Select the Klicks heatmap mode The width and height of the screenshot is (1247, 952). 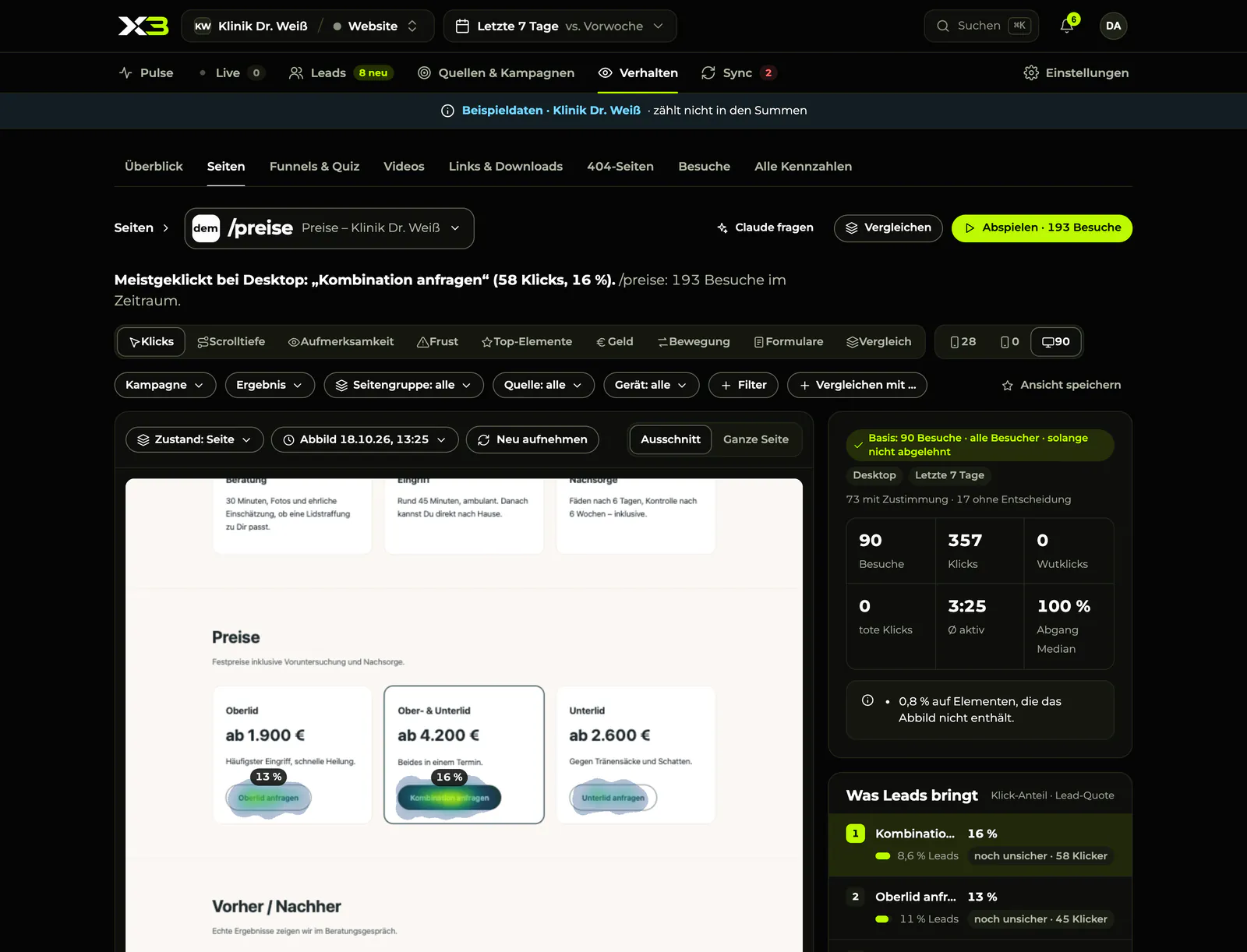pos(151,342)
